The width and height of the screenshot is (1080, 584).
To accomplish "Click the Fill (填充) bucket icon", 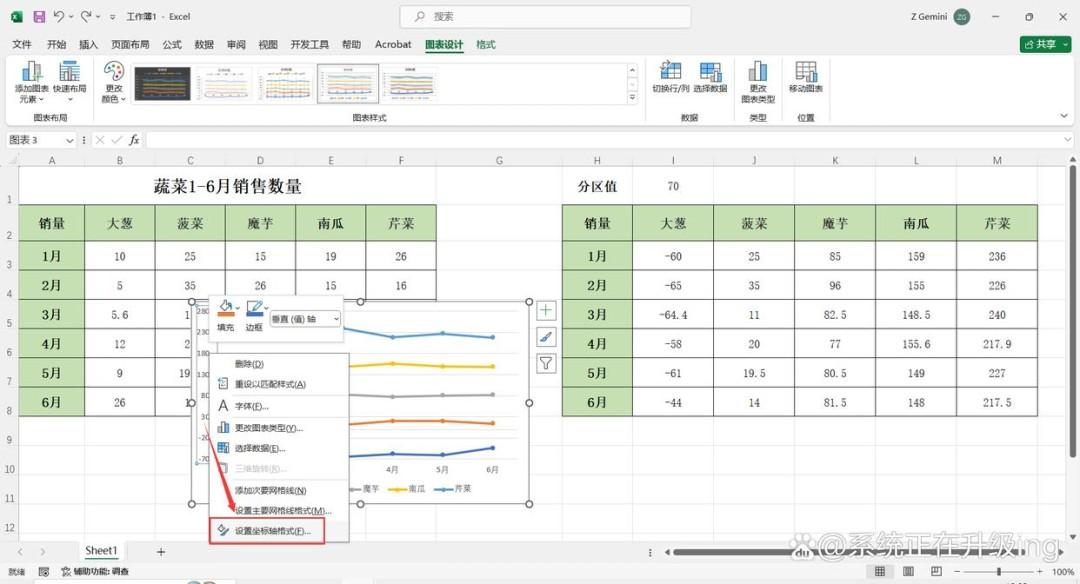I will (225, 308).
